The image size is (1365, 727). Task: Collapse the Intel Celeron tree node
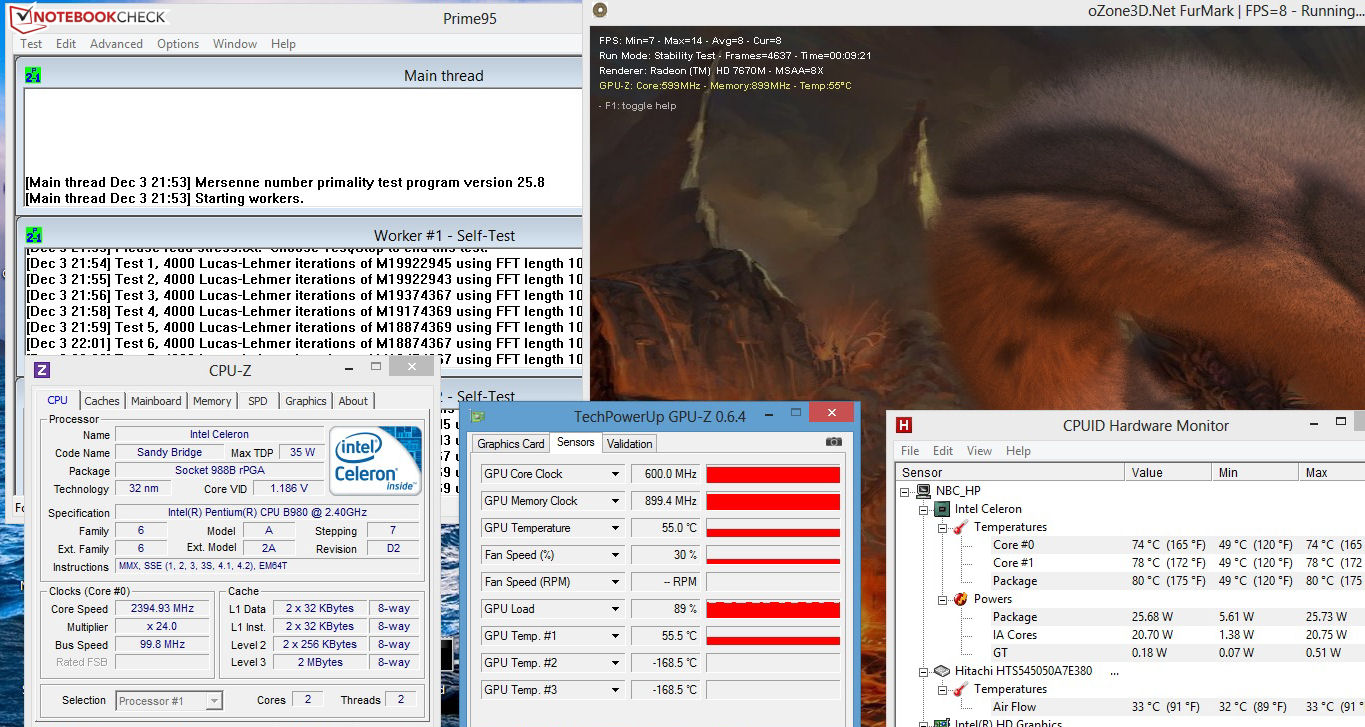tap(924, 509)
